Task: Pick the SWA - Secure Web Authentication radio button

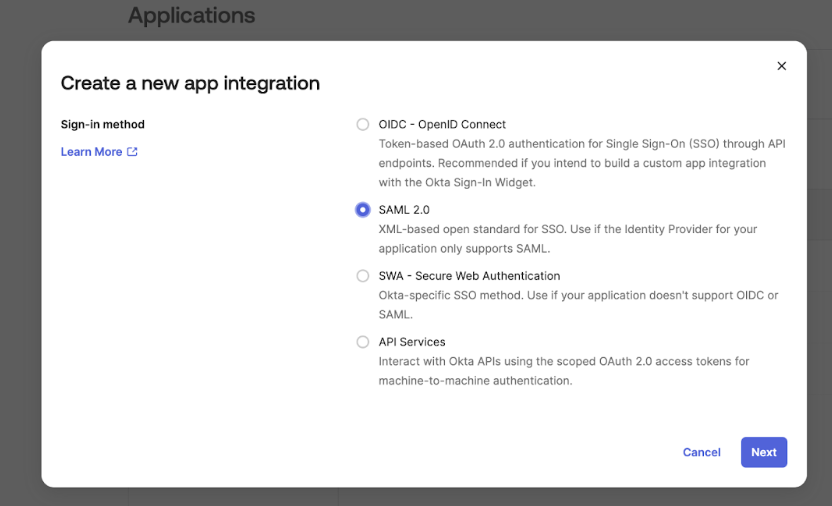Action: tap(363, 276)
